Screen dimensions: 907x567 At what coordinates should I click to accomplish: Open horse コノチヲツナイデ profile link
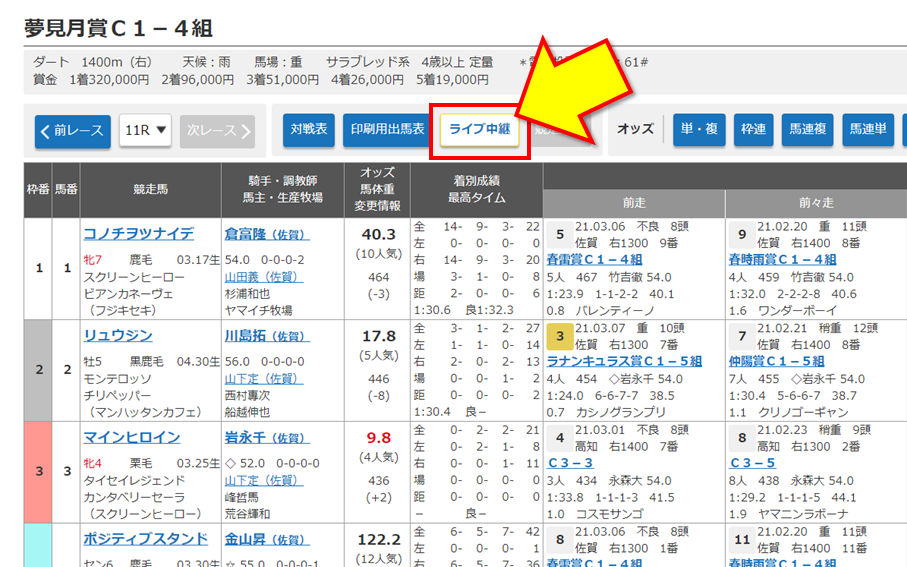click(x=138, y=233)
